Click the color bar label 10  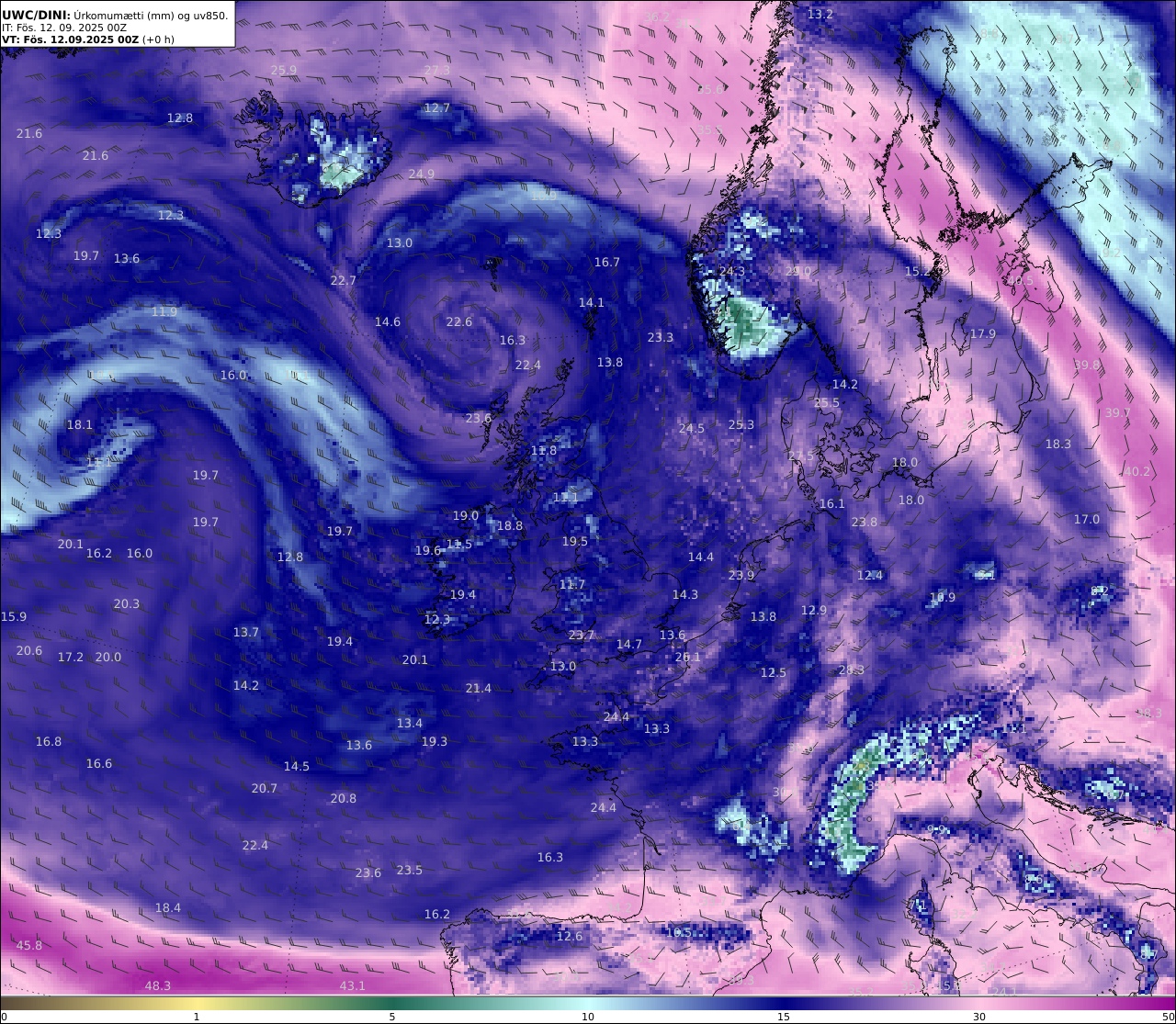click(588, 1017)
